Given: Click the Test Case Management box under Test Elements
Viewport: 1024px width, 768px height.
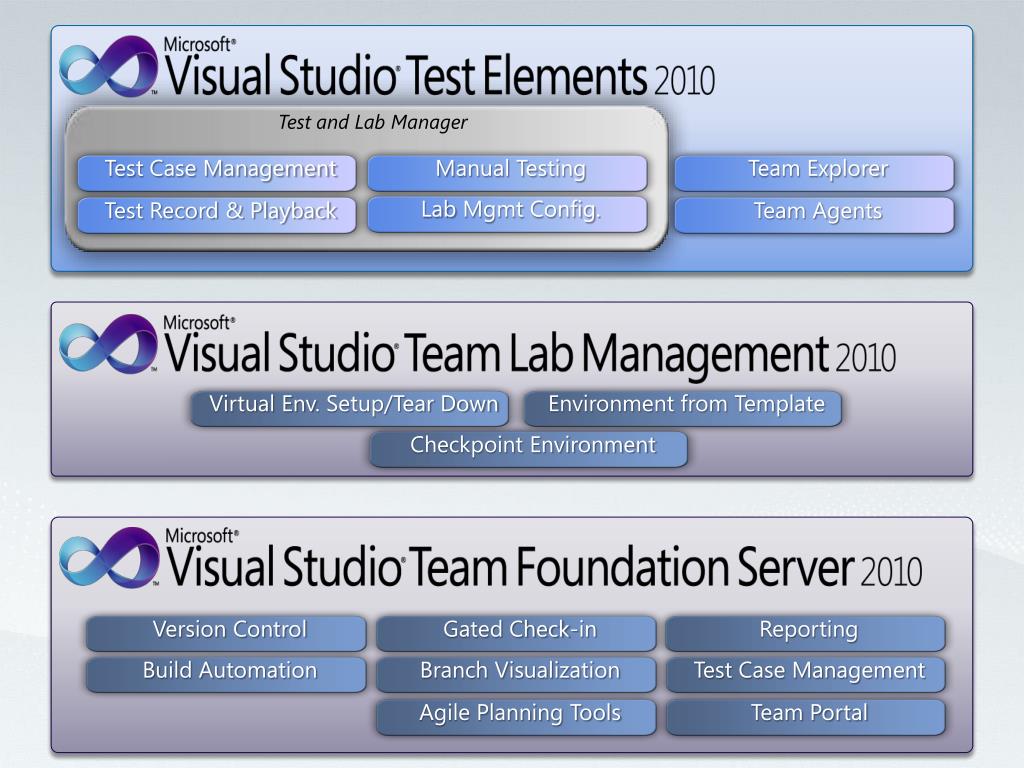Looking at the screenshot, I should pos(217,172).
